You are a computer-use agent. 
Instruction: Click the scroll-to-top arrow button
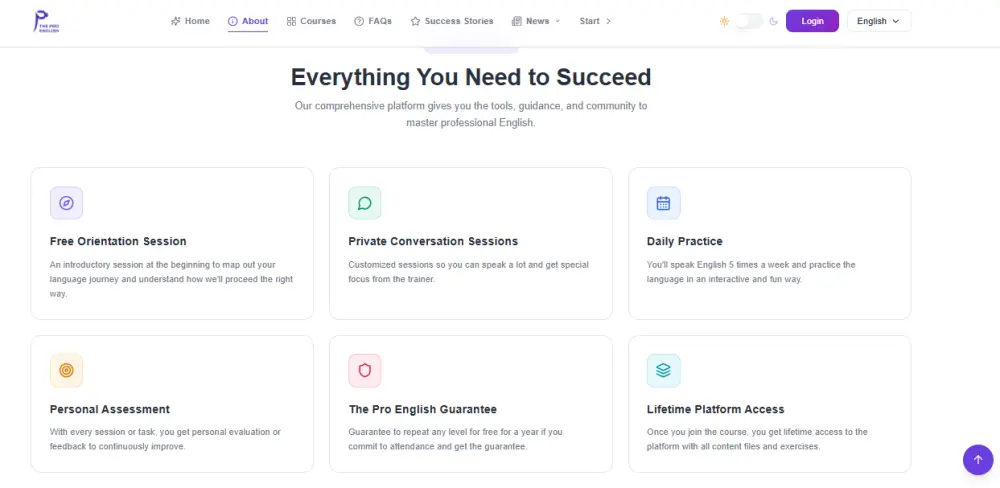coord(977,459)
